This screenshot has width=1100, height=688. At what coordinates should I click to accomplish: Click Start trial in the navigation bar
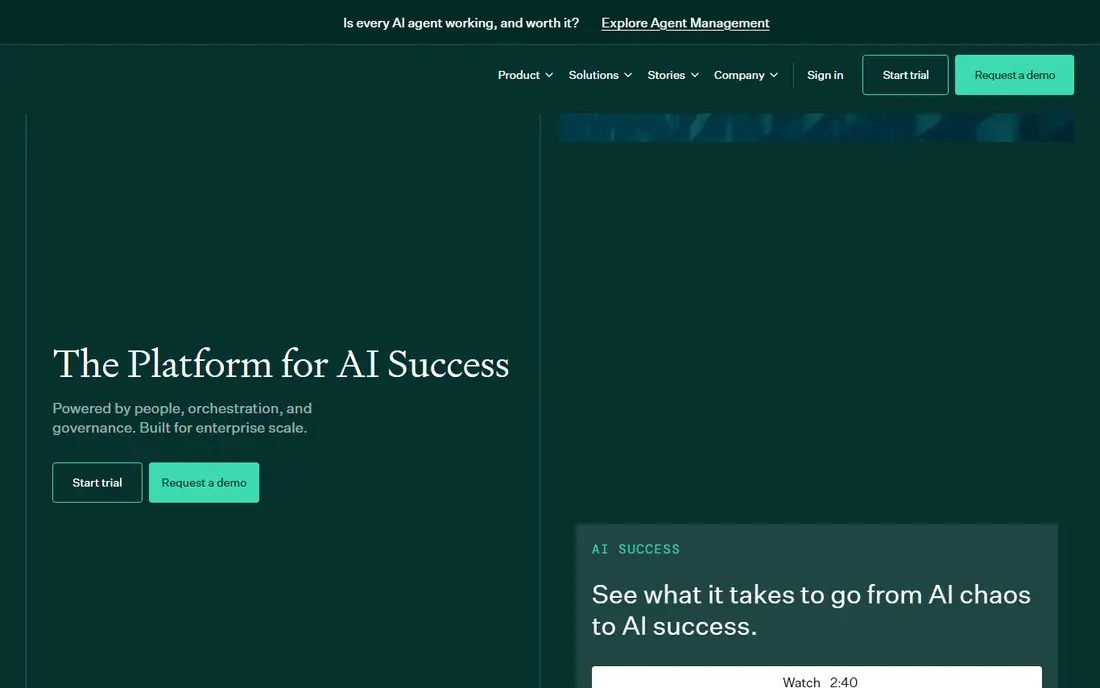(905, 75)
